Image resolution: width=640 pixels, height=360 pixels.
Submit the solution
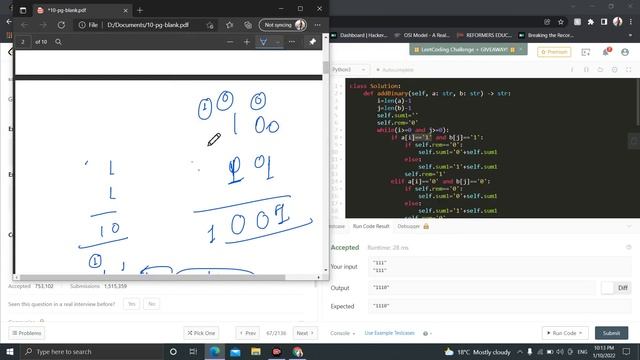click(611, 333)
